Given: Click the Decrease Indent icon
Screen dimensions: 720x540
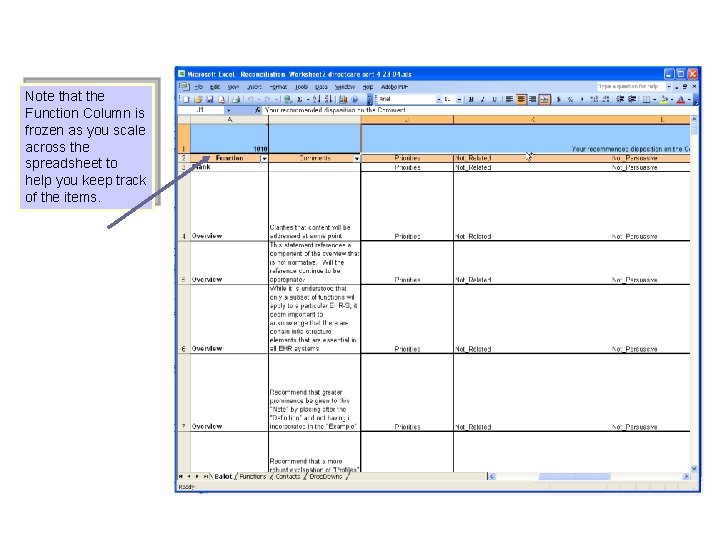Looking at the screenshot, I should click(x=620, y=99).
